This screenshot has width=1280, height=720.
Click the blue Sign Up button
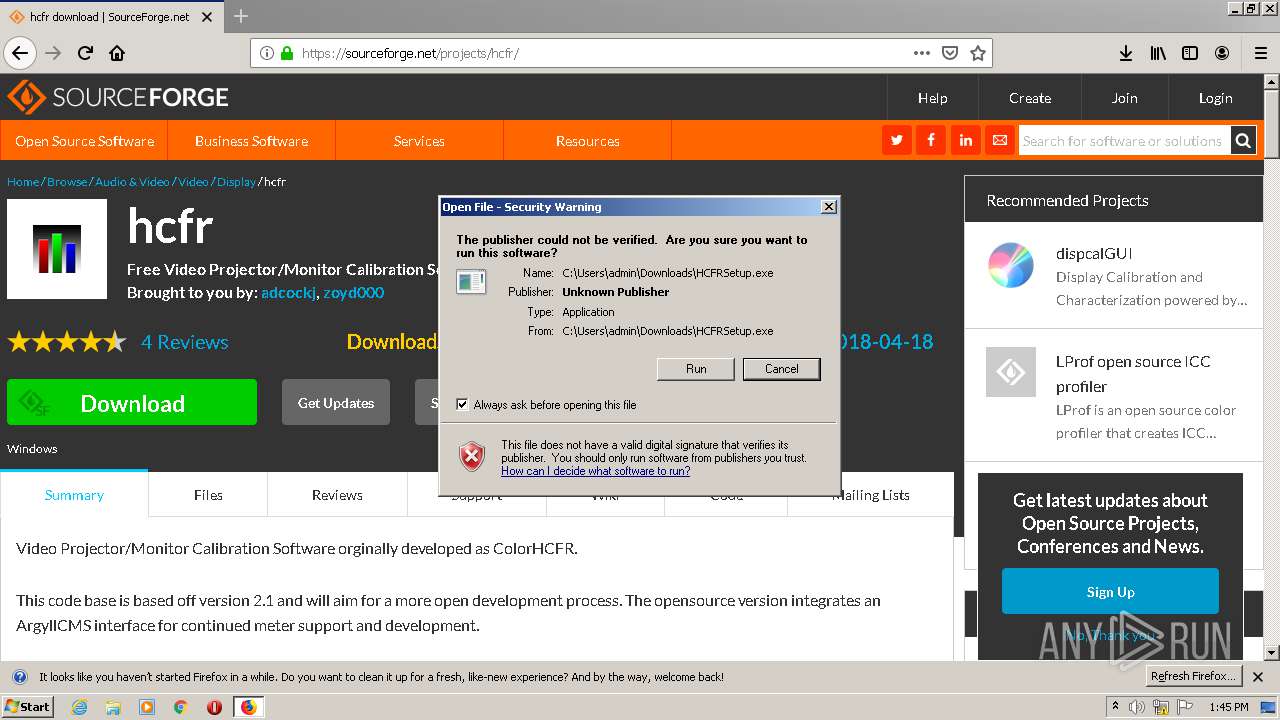1110,591
